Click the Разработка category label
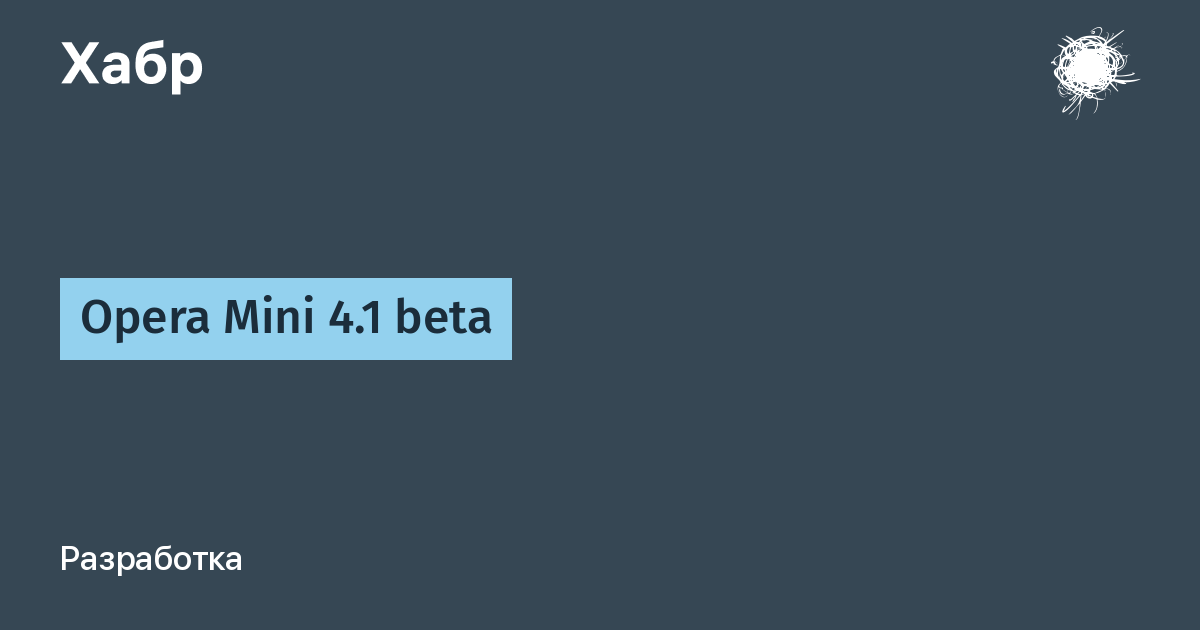1200x630 pixels. click(x=151, y=559)
